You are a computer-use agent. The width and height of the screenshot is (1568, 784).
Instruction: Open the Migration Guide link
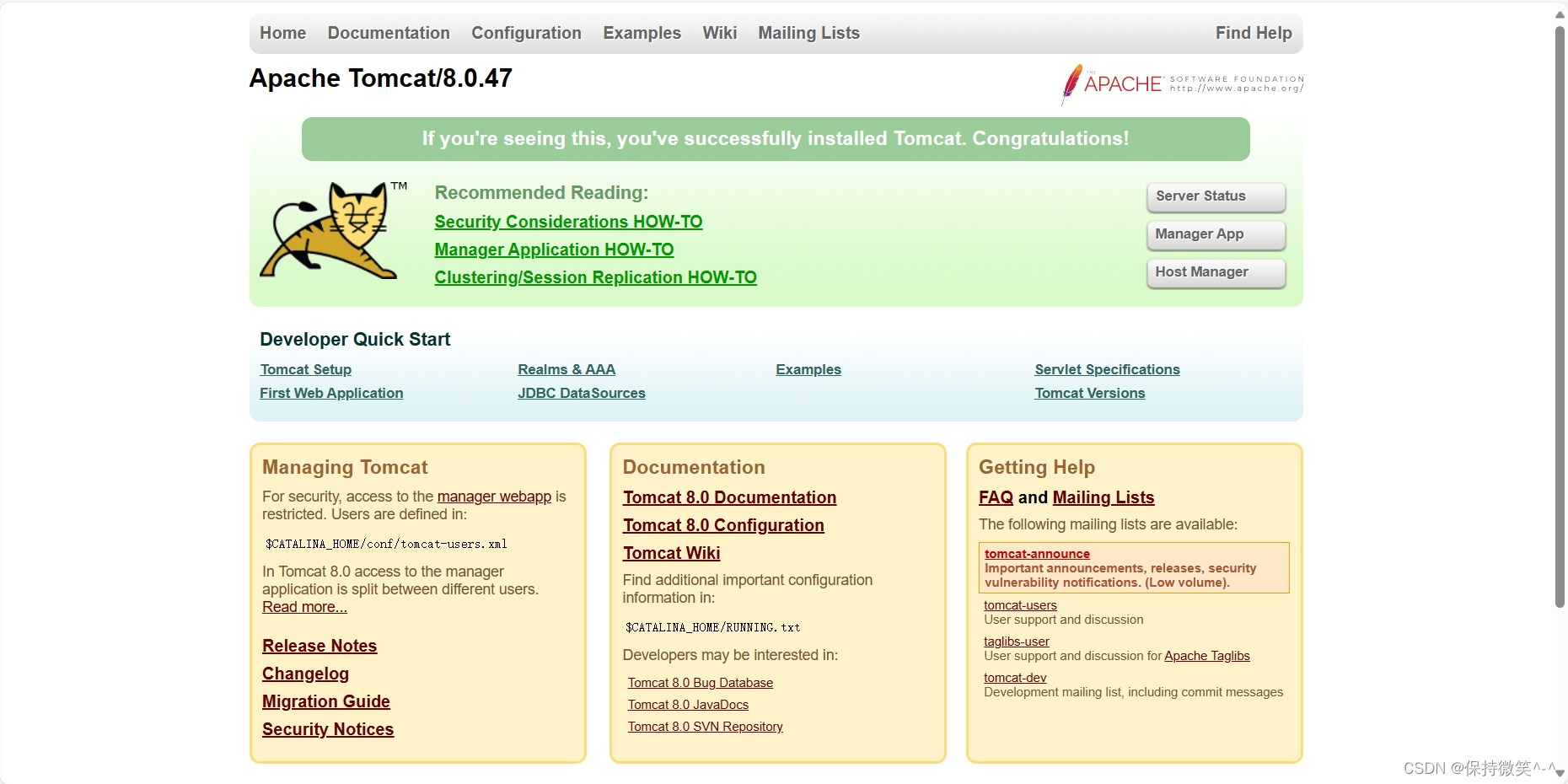(x=326, y=701)
